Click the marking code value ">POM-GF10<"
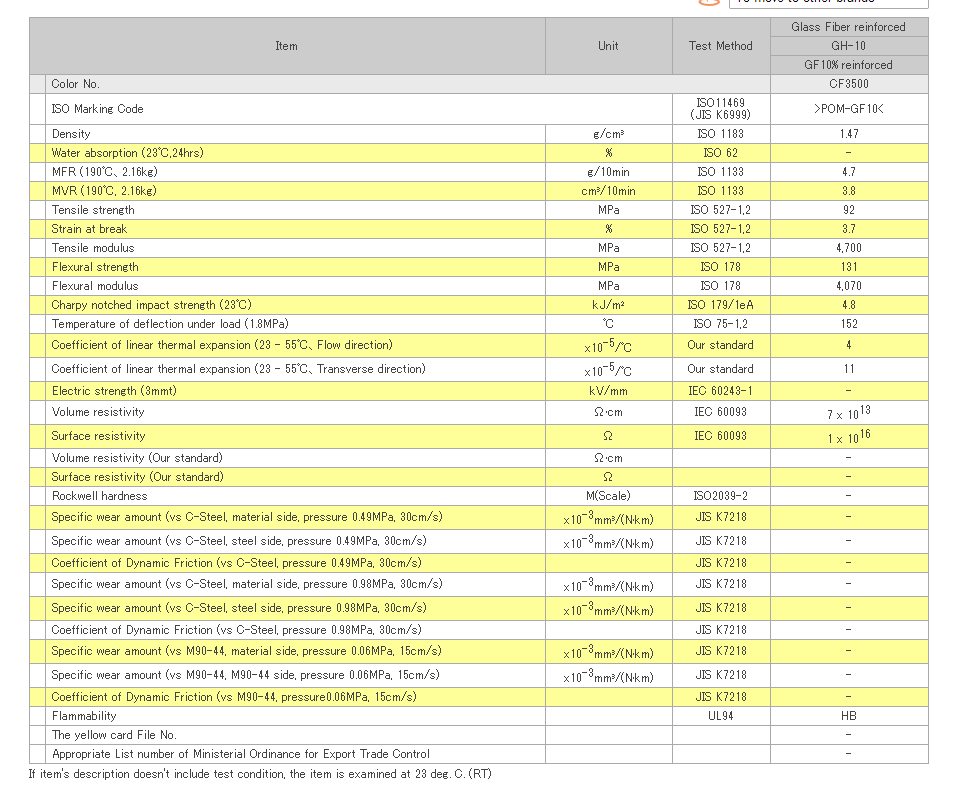Screen dimensions: 965x793 click(x=849, y=109)
